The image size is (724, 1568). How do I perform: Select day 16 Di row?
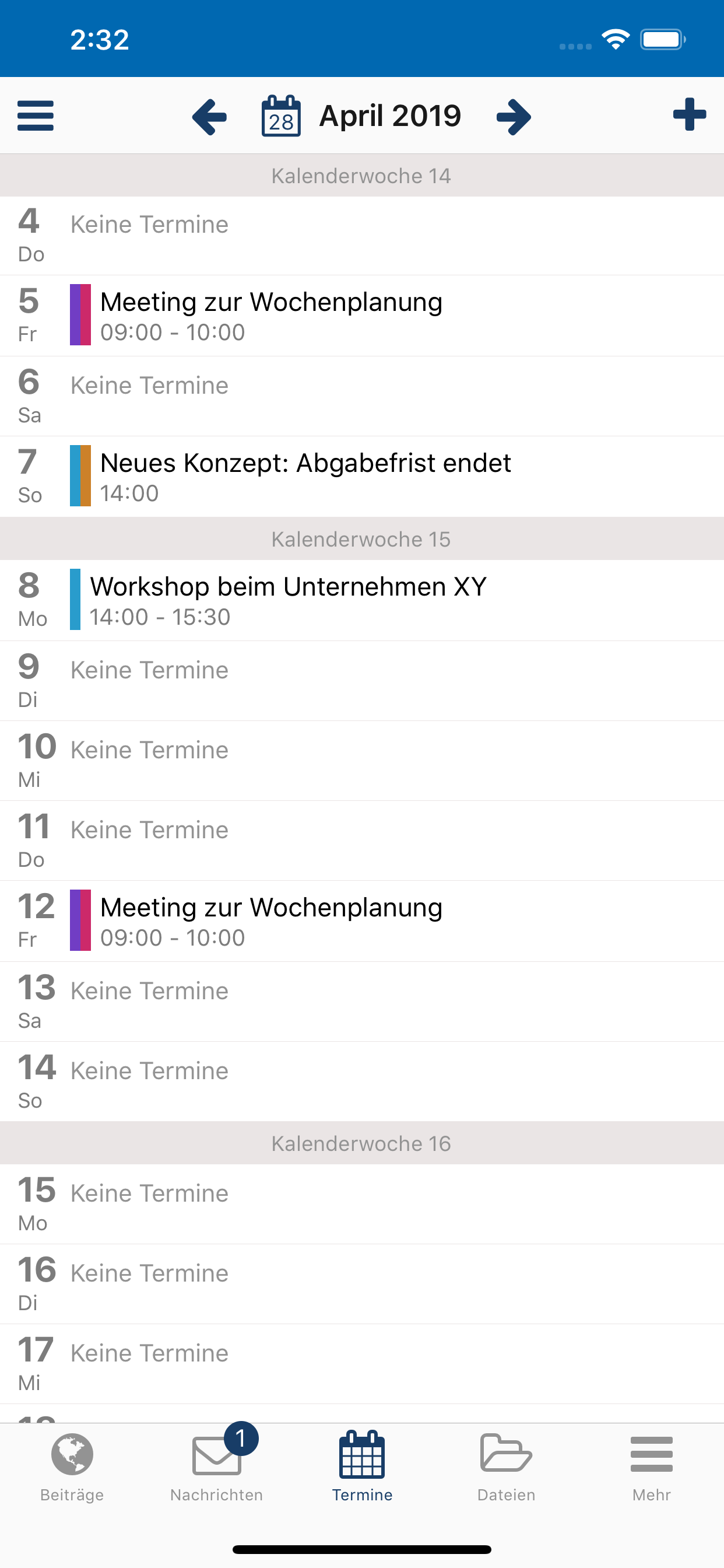(362, 1284)
